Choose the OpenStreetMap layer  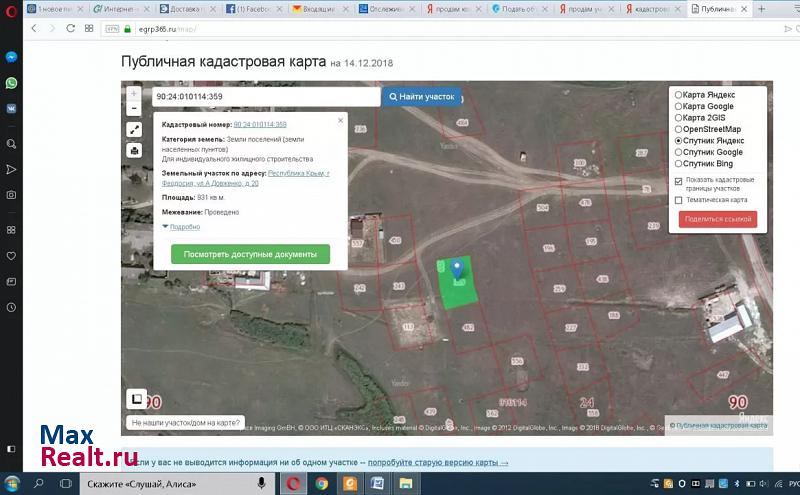pos(679,129)
